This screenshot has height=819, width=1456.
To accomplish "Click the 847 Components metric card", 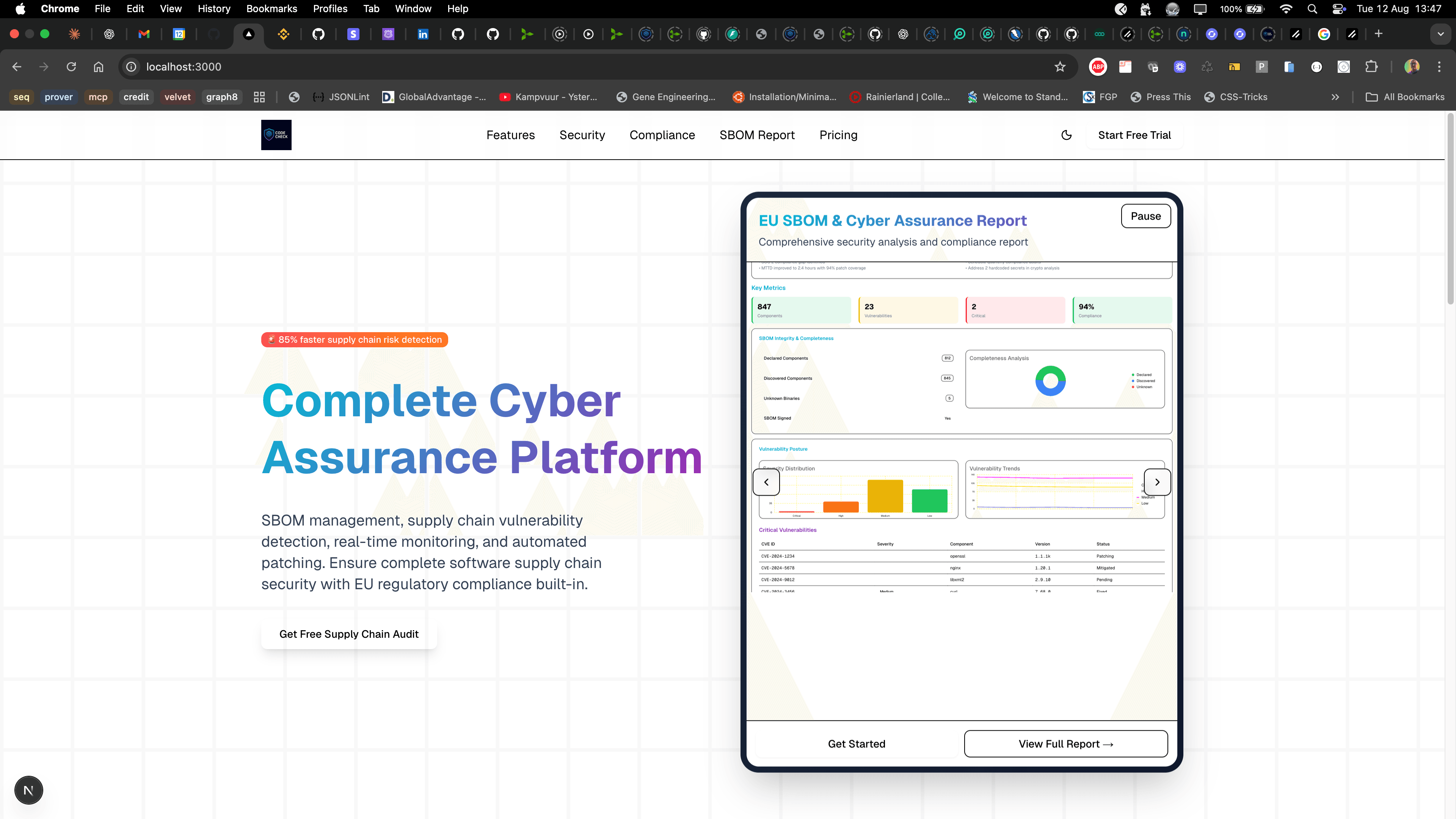I will (801, 310).
